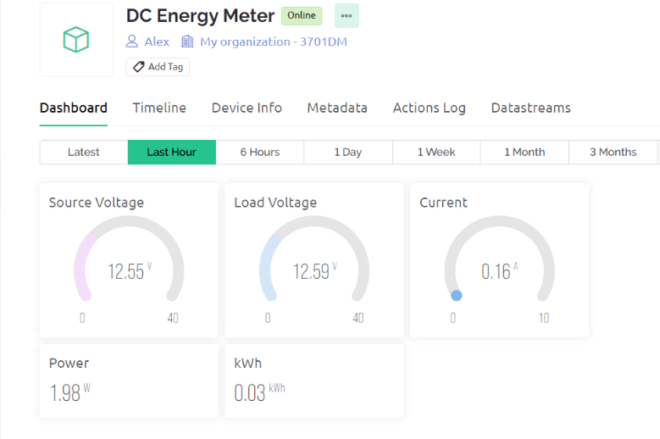660x439 pixels.
Task: Click the Load Voltage widget title
Action: (x=275, y=202)
